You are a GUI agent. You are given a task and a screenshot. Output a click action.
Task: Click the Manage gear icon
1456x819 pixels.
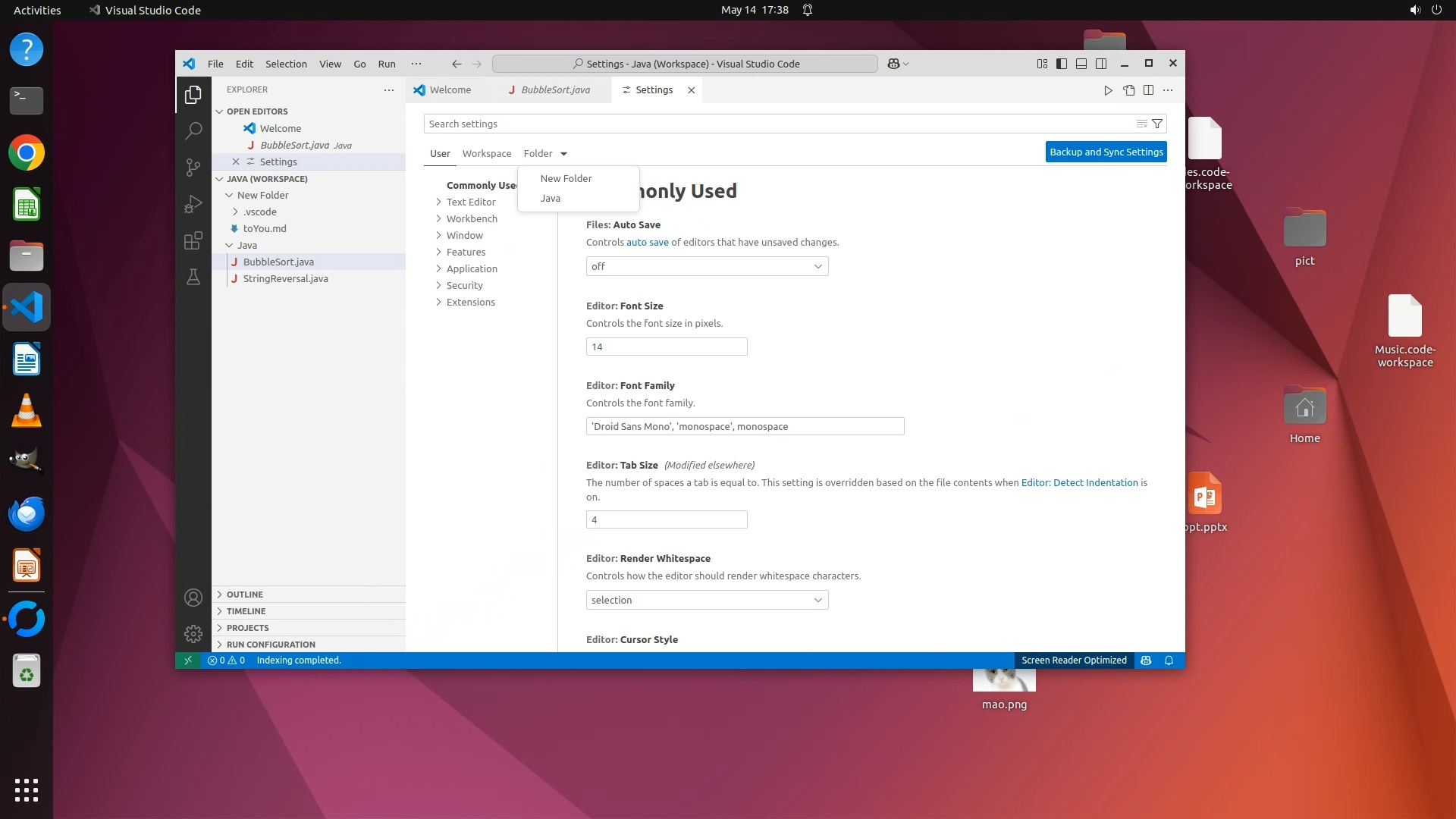193,633
